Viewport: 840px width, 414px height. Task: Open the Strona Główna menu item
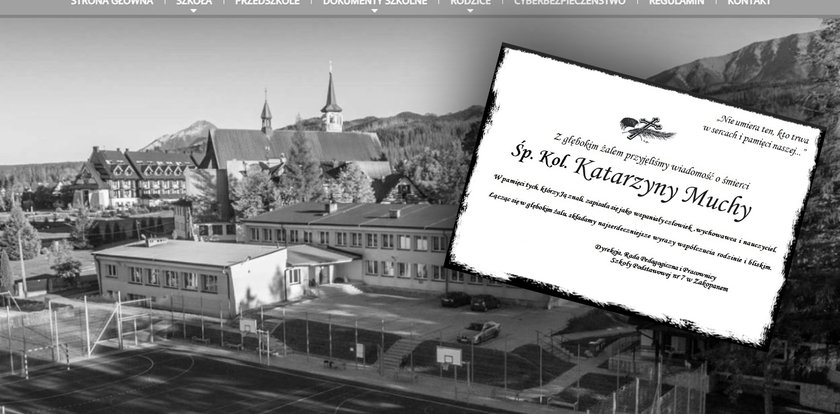point(111,3)
